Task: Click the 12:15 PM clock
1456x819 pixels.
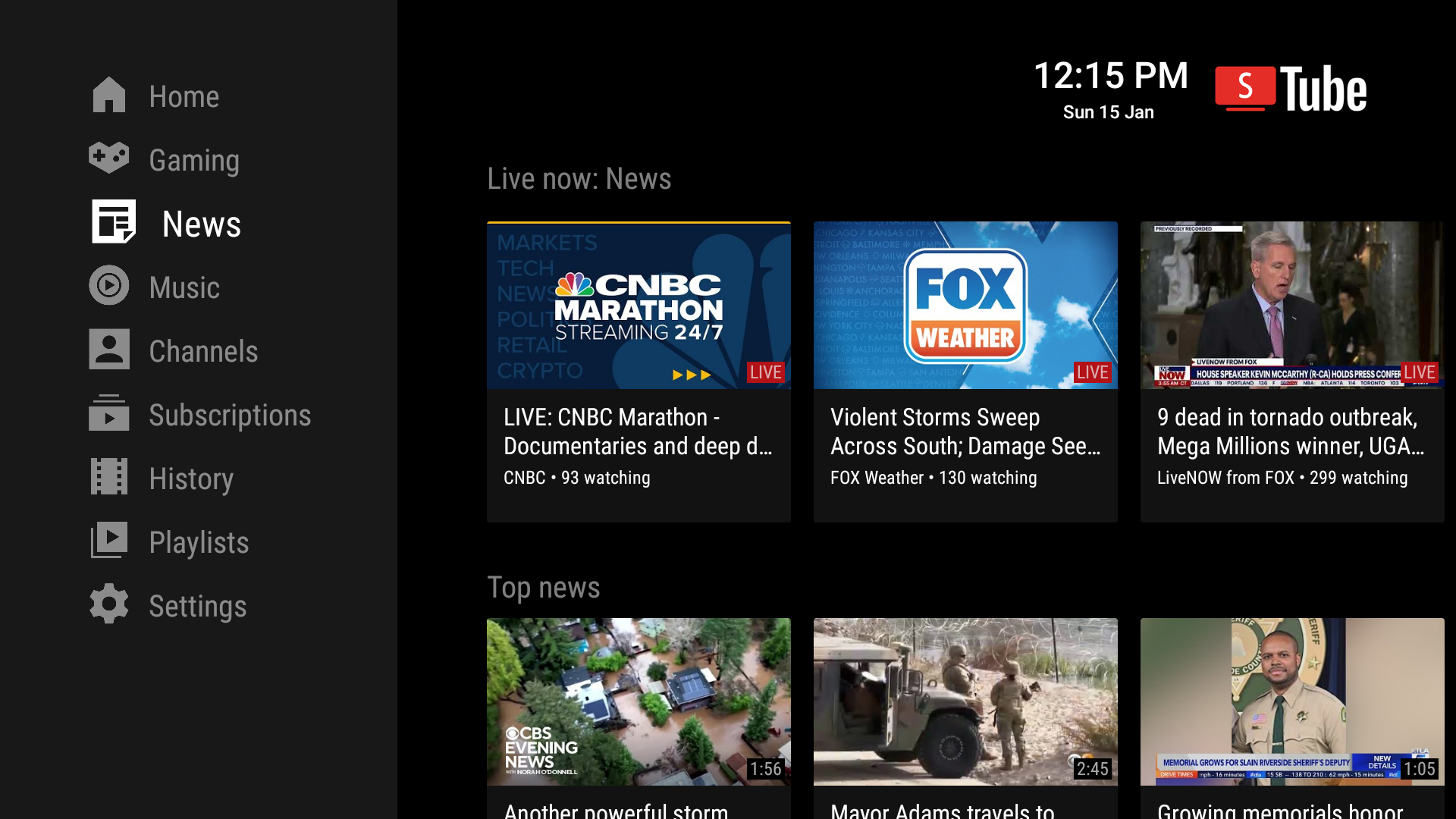Action: click(x=1111, y=76)
